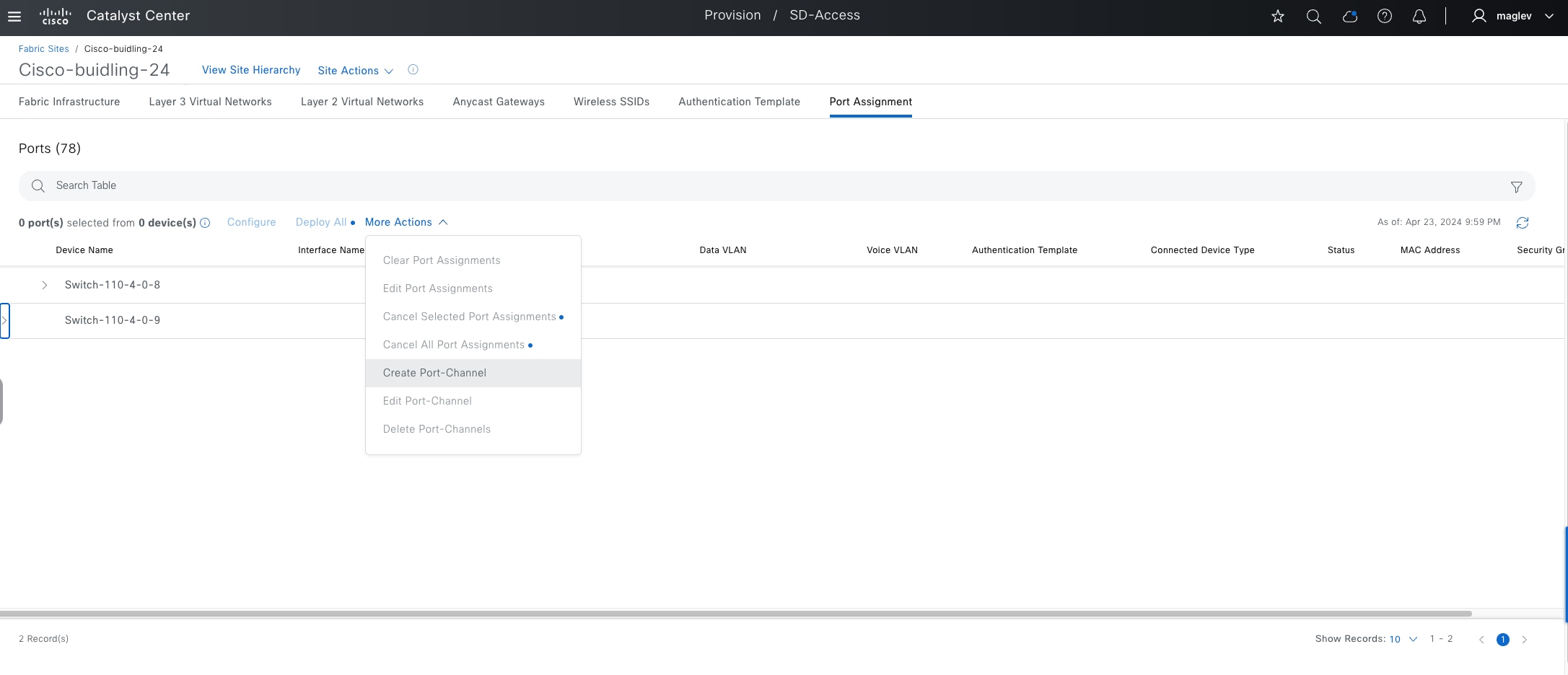Viewport: 1568px width, 675px height.
Task: Click the favorites star icon
Action: pyautogui.click(x=1278, y=16)
